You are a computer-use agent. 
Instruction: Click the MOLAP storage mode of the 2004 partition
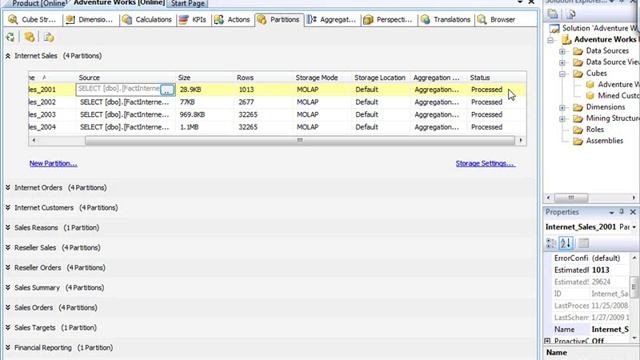307,127
